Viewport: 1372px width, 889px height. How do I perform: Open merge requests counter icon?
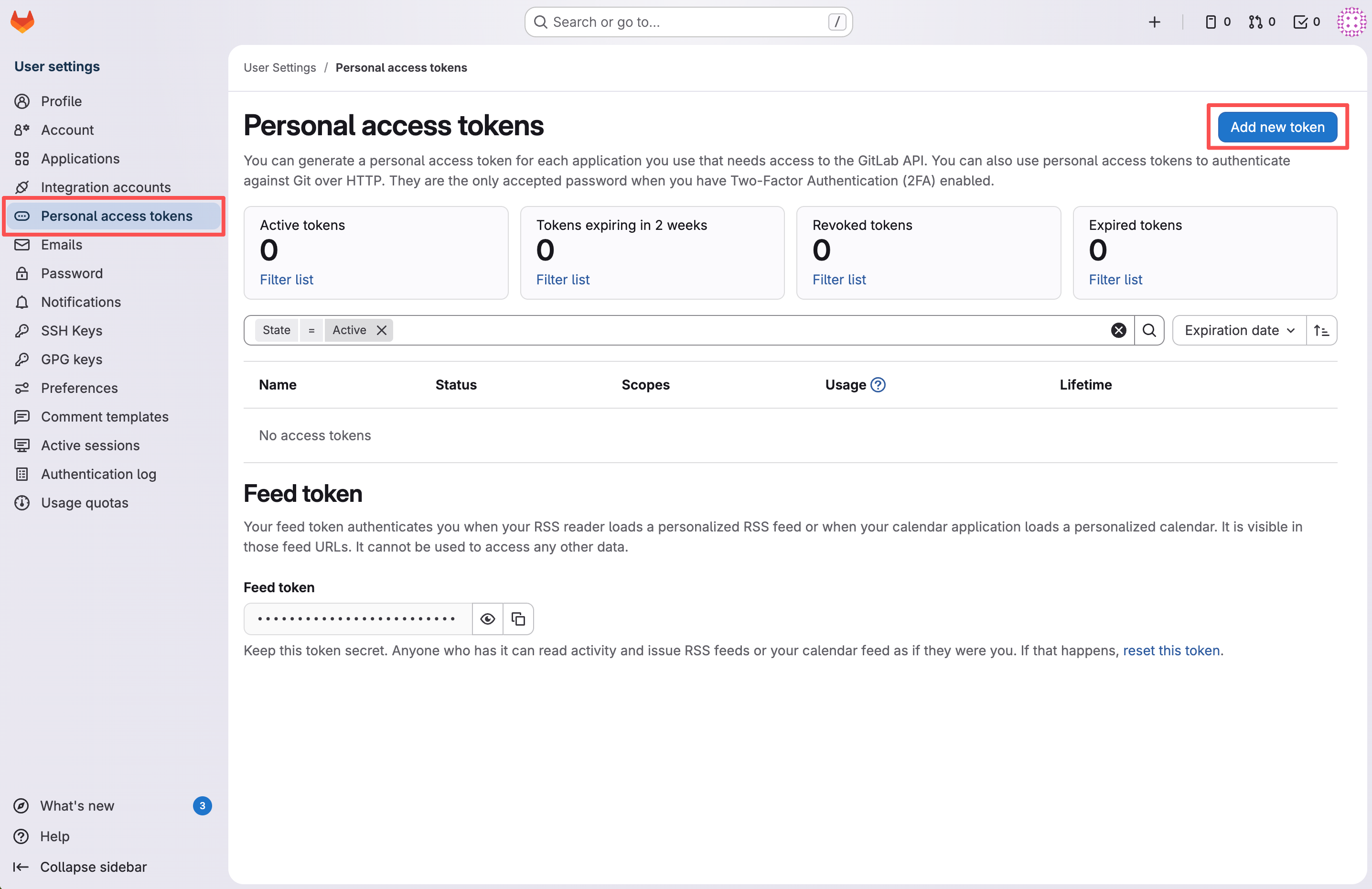(x=1261, y=22)
